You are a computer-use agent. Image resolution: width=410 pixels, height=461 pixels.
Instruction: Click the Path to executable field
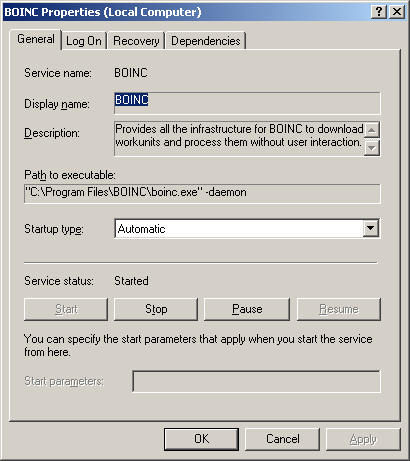(x=202, y=193)
